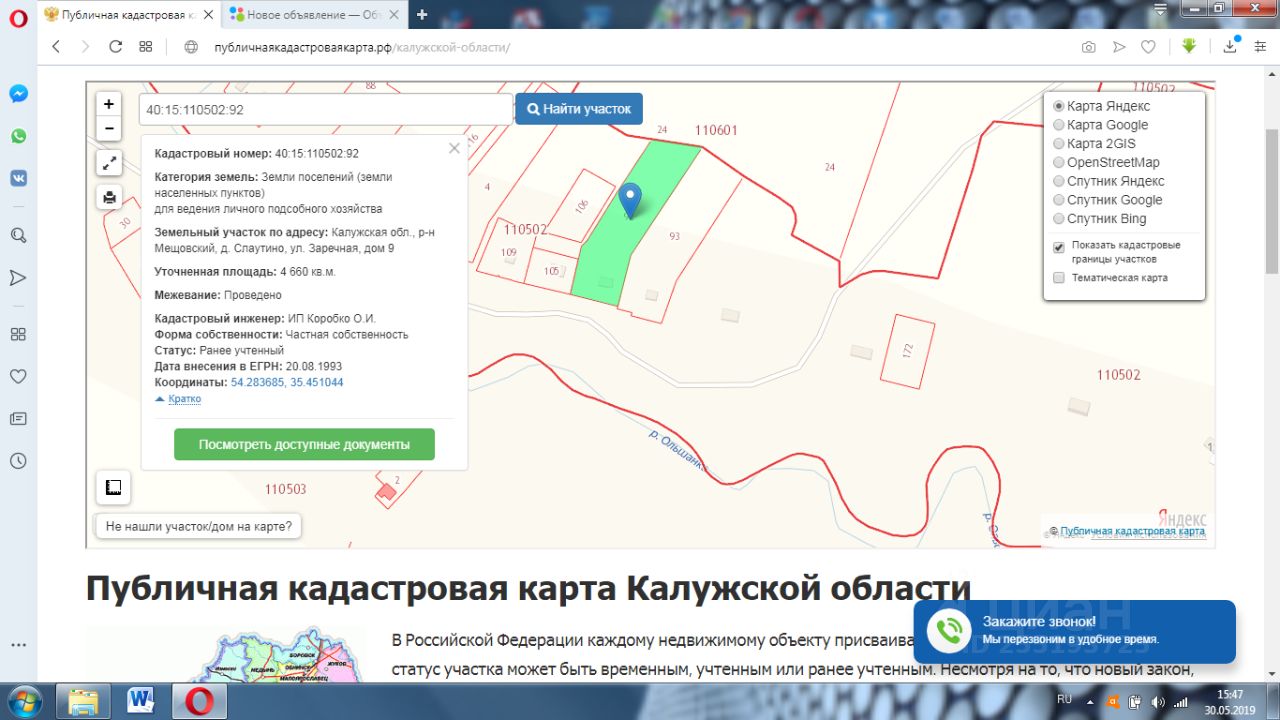This screenshot has width=1280, height=720.
Task: Select Спутник Google layer
Action: [1059, 200]
